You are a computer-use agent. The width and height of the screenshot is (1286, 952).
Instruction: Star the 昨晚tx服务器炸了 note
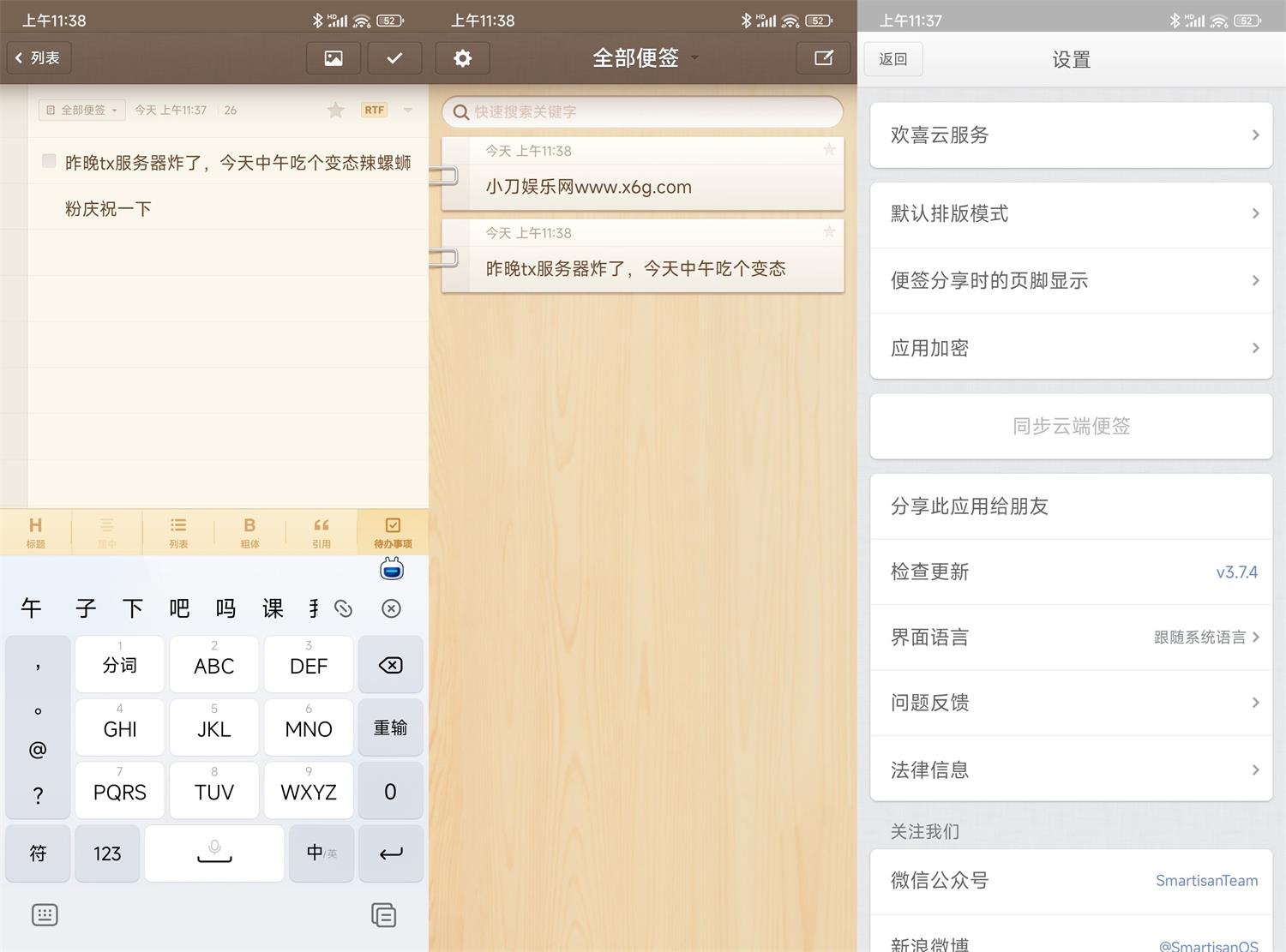pyautogui.click(x=828, y=232)
